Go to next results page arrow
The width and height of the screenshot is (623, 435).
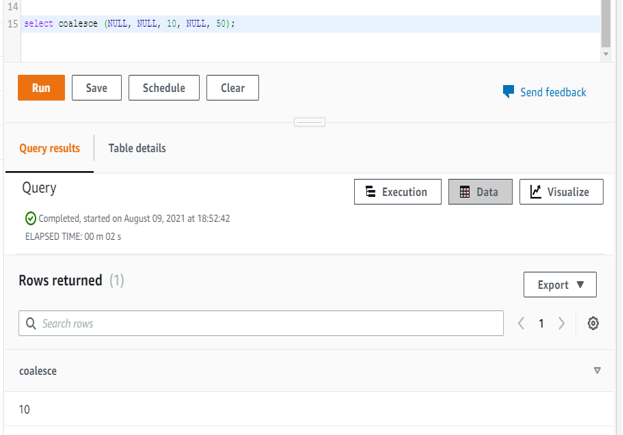(x=562, y=324)
